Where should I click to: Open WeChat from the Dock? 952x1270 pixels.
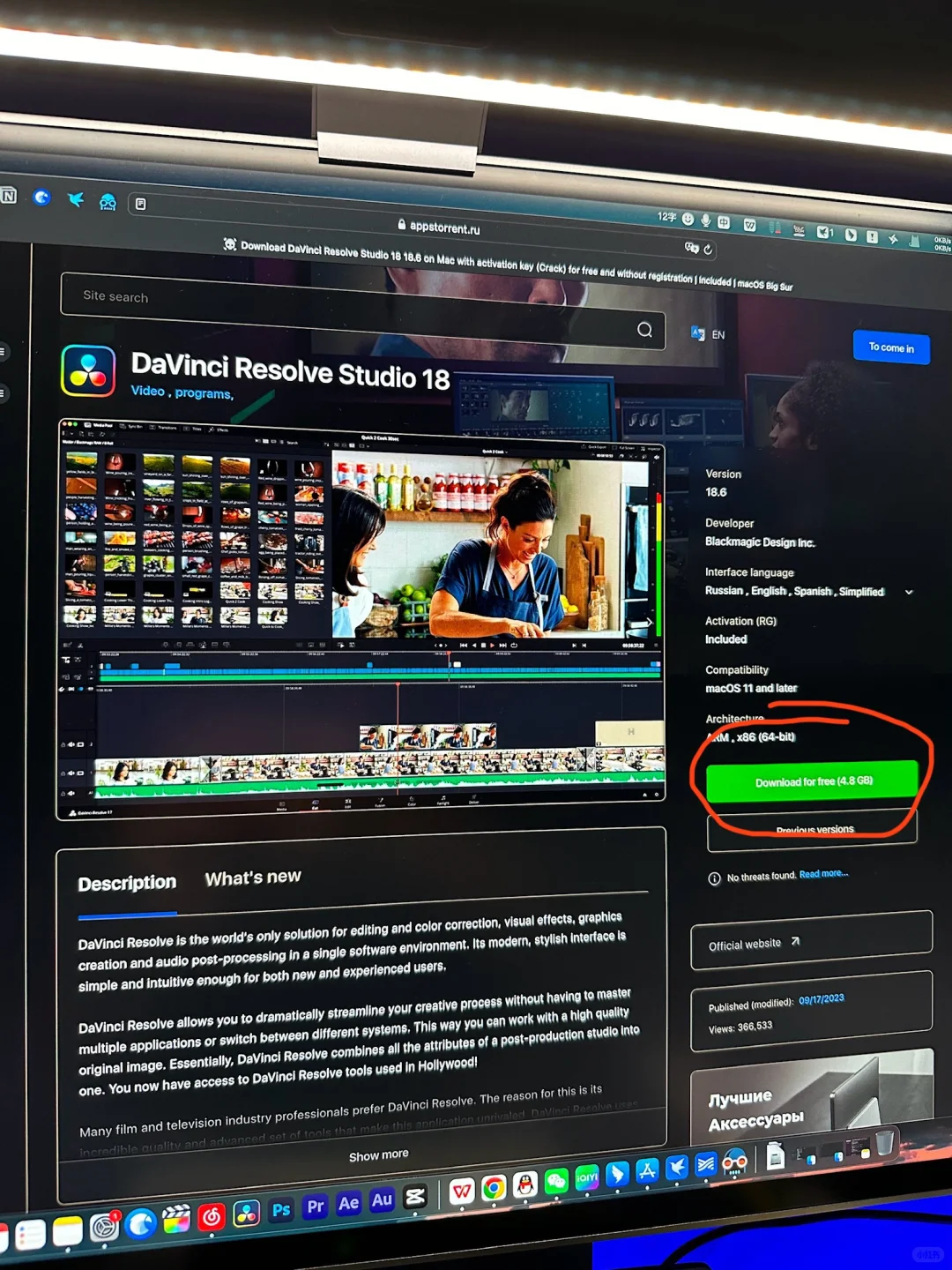[x=556, y=1182]
